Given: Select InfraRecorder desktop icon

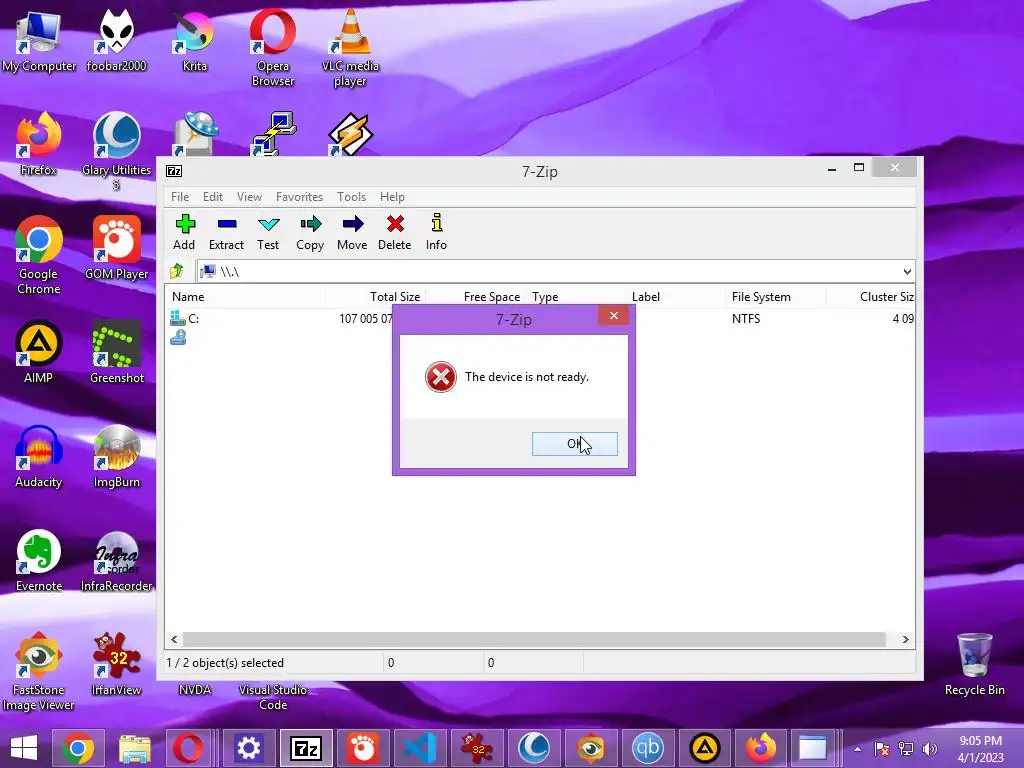Looking at the screenshot, I should point(116,560).
